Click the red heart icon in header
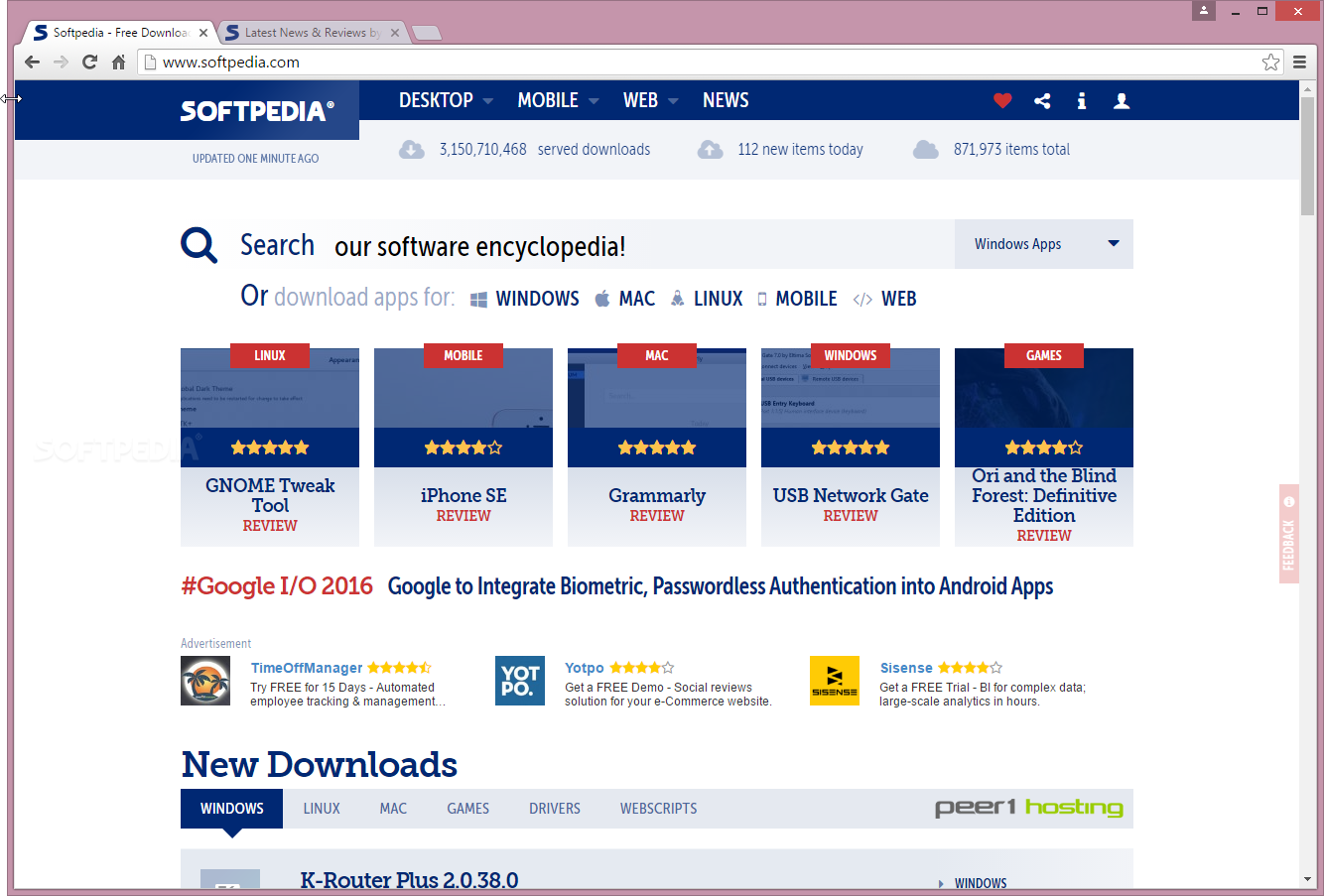Screen dimensions: 1324x896 (x=1002, y=100)
